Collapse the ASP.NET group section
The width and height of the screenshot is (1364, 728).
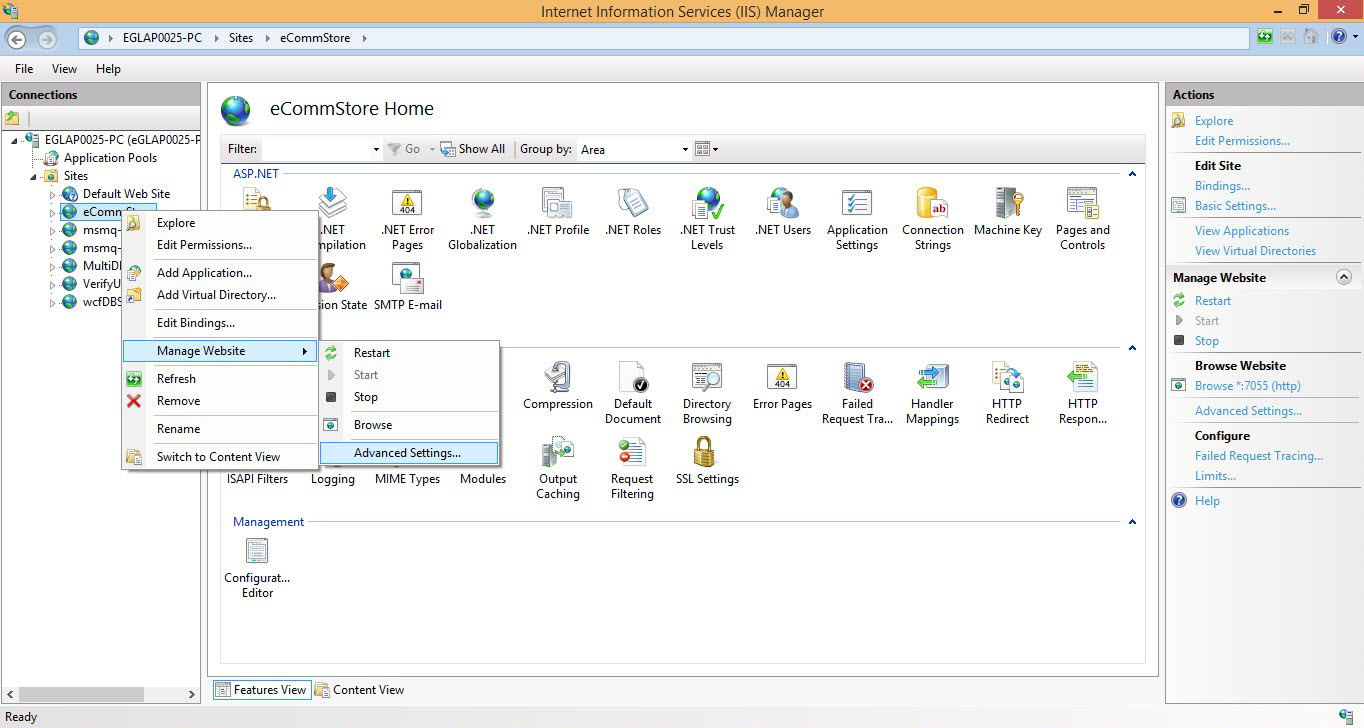pos(1132,174)
